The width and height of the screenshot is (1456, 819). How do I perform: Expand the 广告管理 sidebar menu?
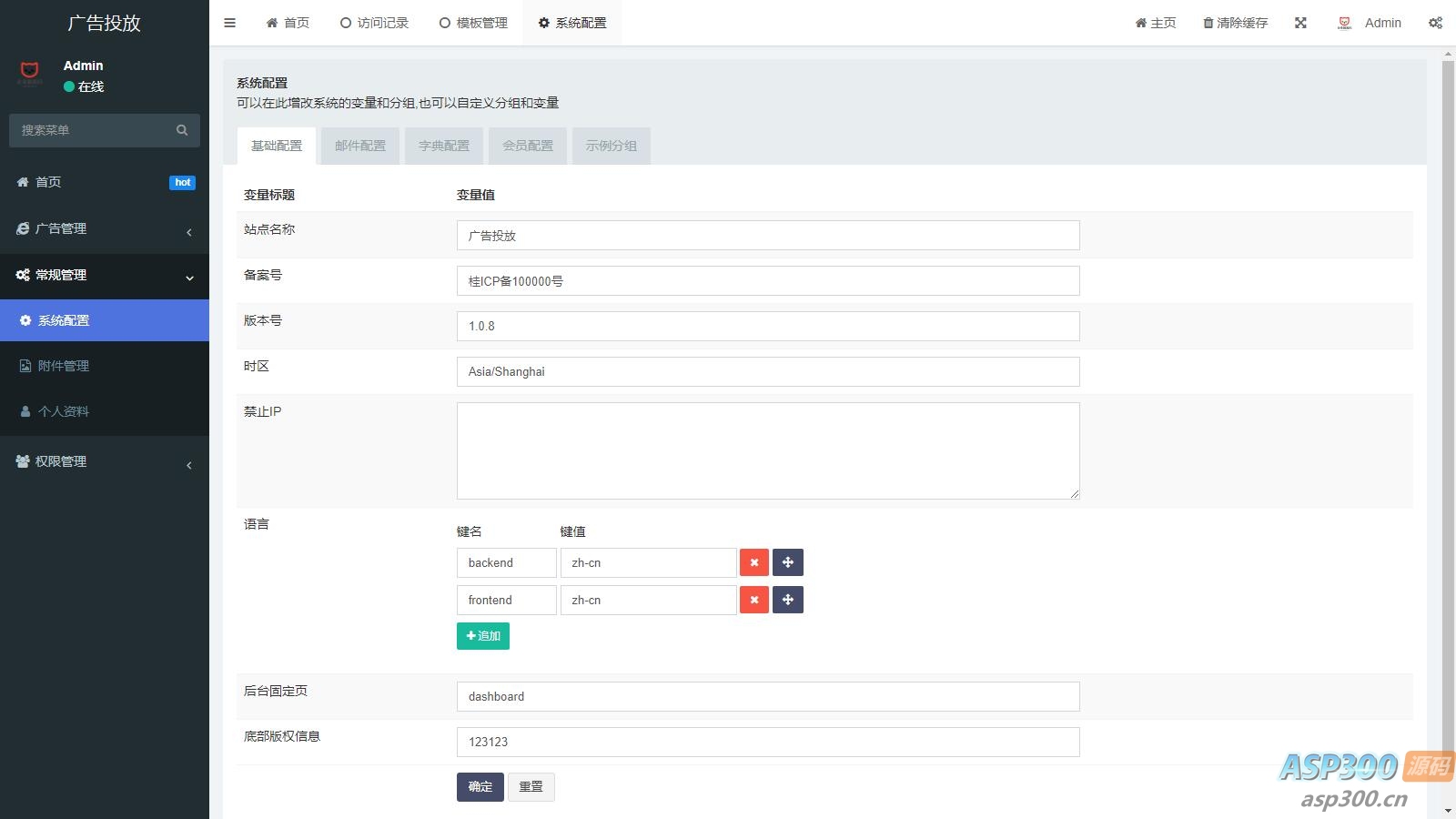click(x=104, y=229)
